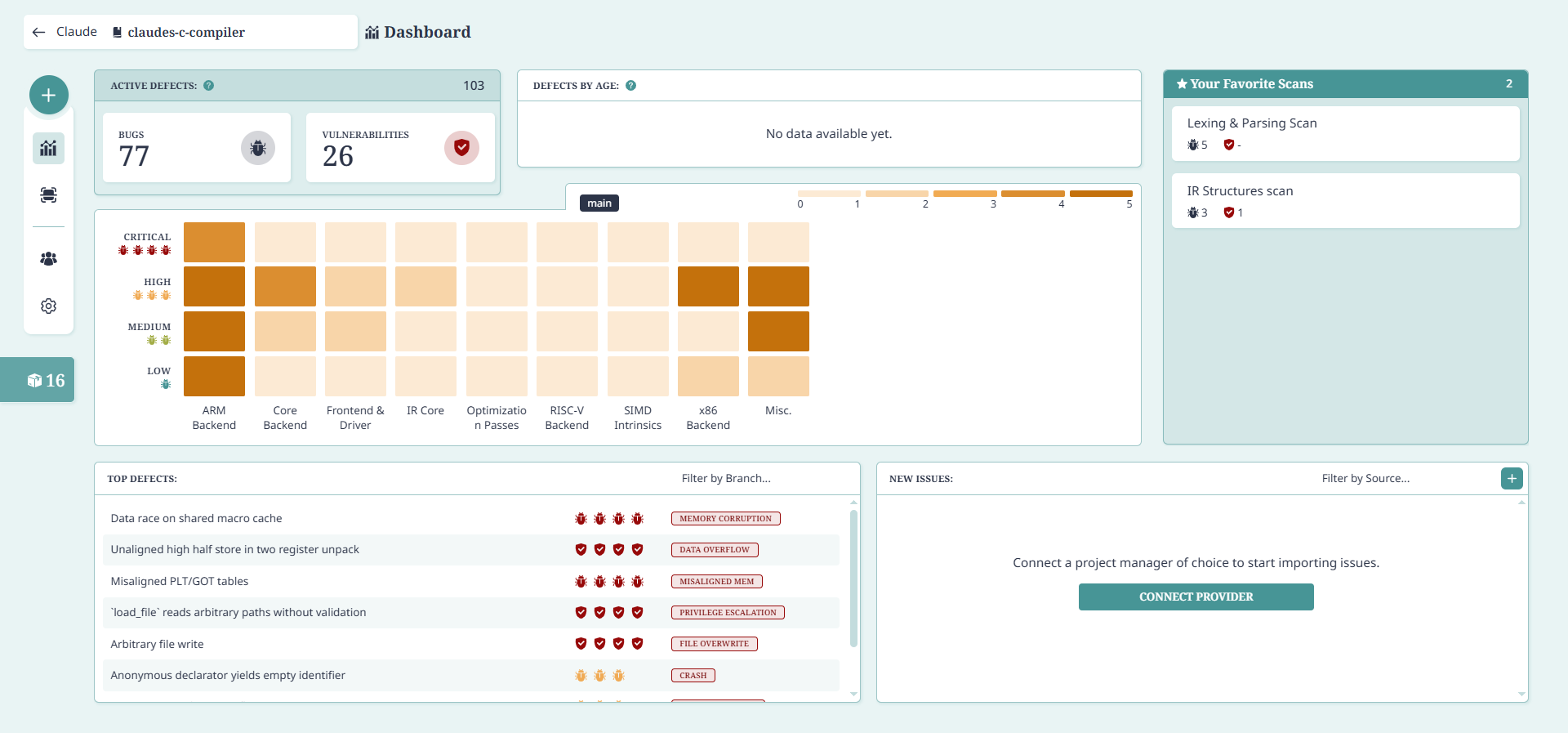
Task: Click the red Critical severity bug icons
Action: pyautogui.click(x=145, y=250)
